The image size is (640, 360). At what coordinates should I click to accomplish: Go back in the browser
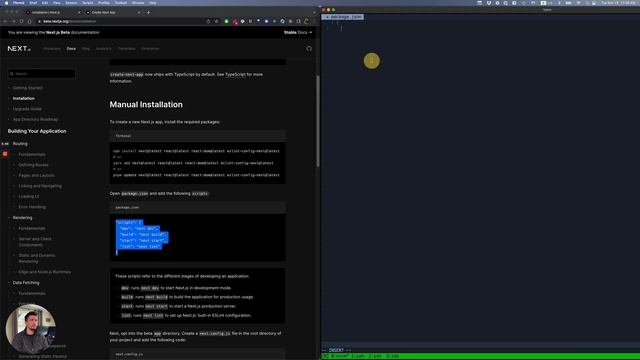[6, 21]
